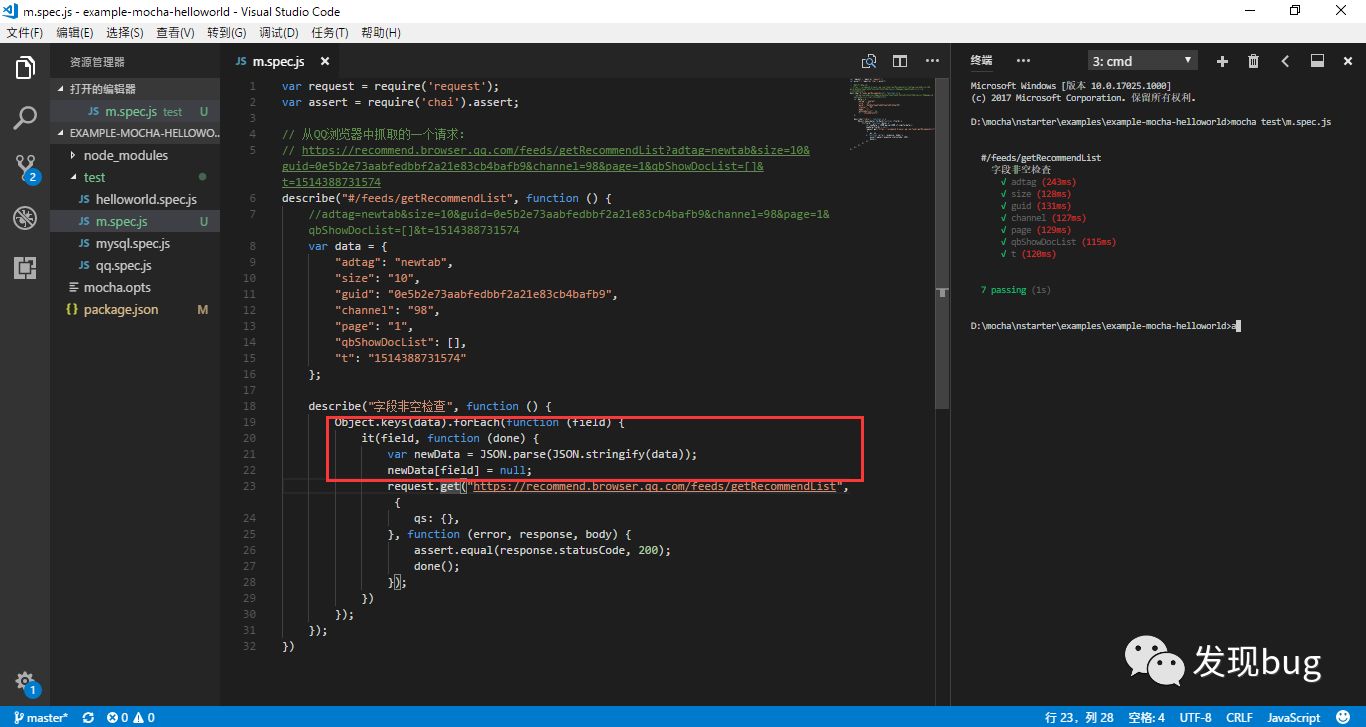Open the 调试(D) menu
Screen dimensions: 1366x727
click(x=278, y=33)
